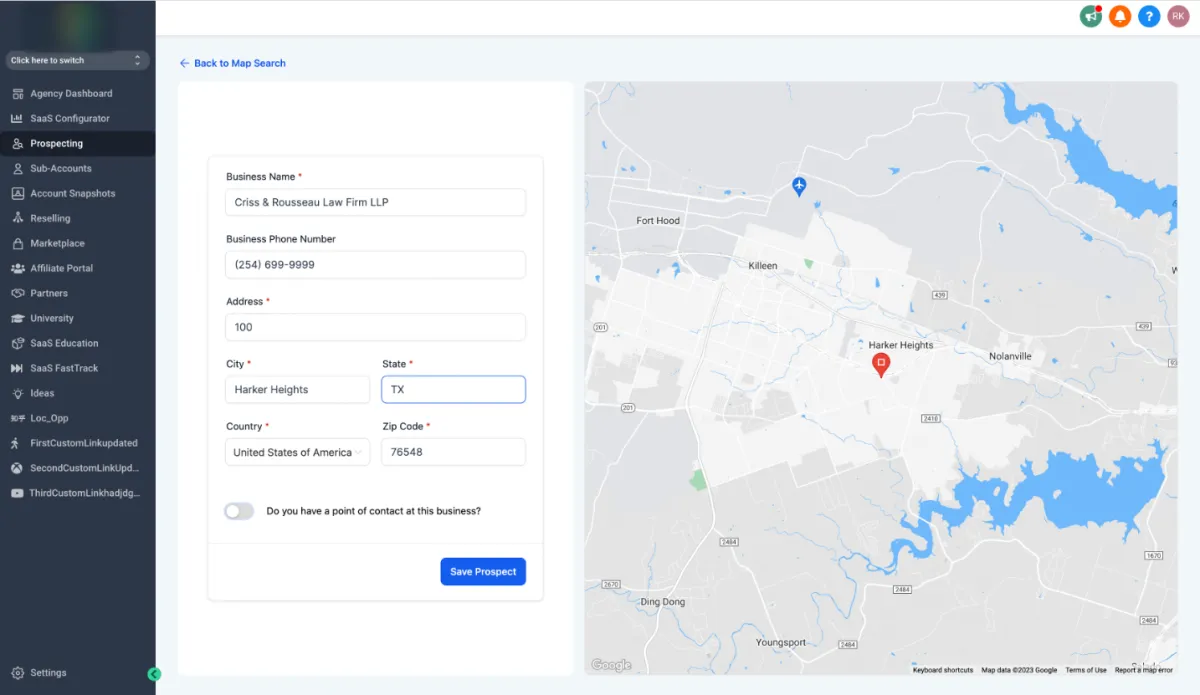
Task: Click the SecondCustomLinkUpd Xbox icon
Action: pyautogui.click(x=18, y=468)
